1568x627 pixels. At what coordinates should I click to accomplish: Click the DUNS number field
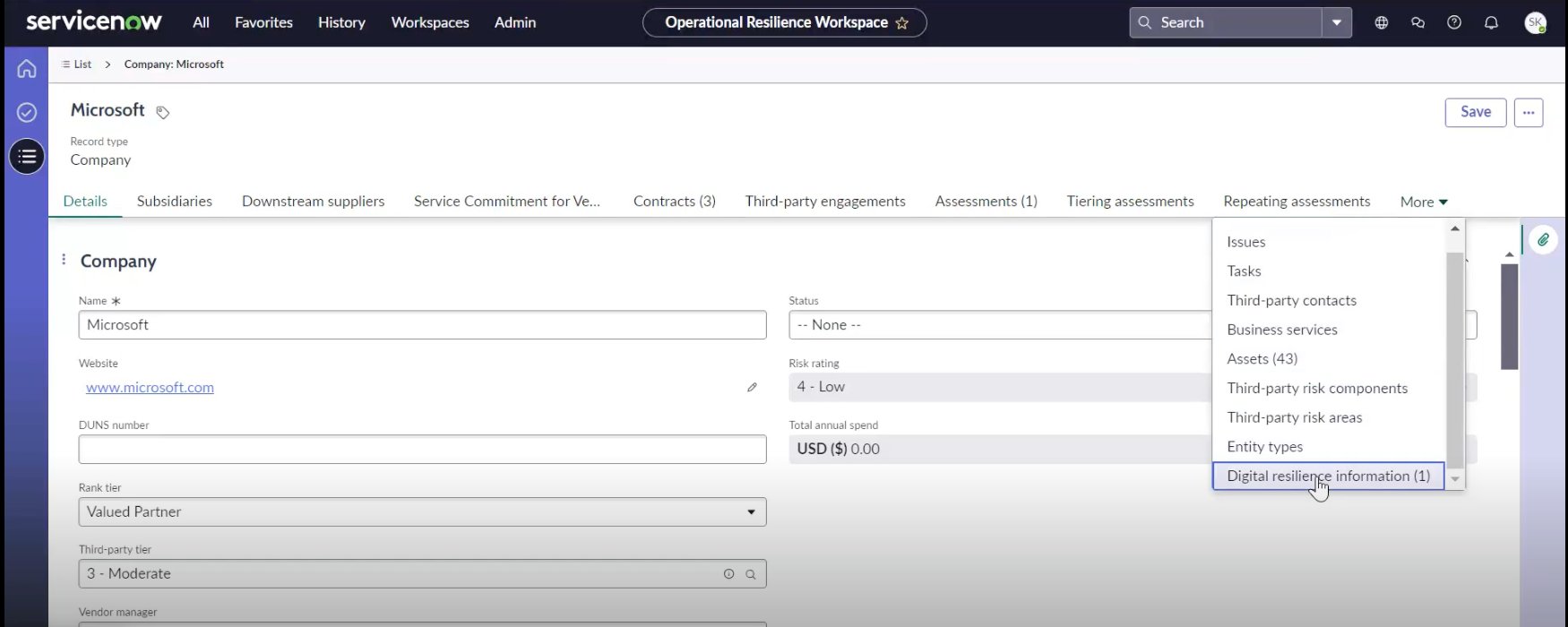pyautogui.click(x=422, y=450)
